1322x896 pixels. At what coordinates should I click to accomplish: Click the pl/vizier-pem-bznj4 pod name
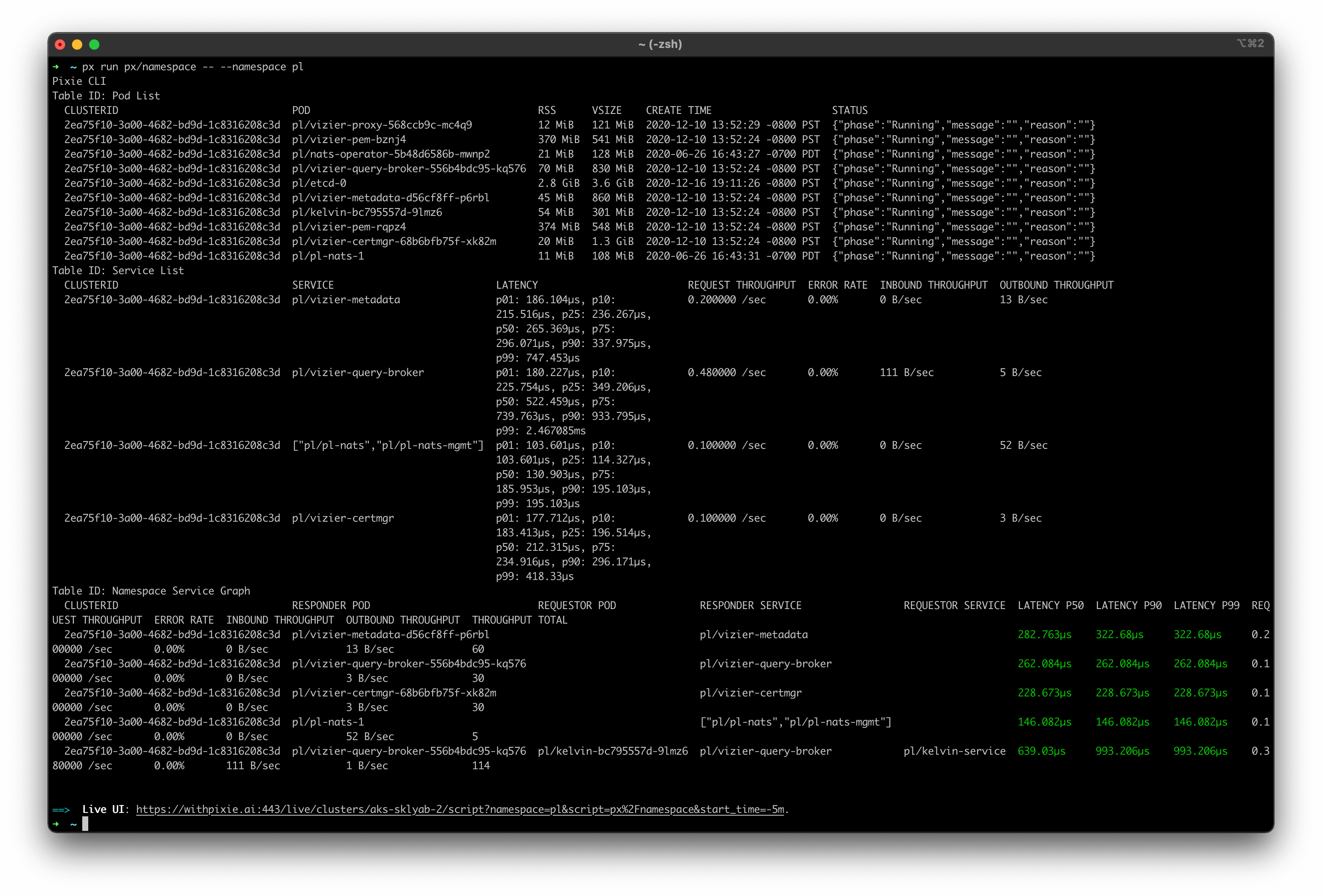[x=349, y=139]
